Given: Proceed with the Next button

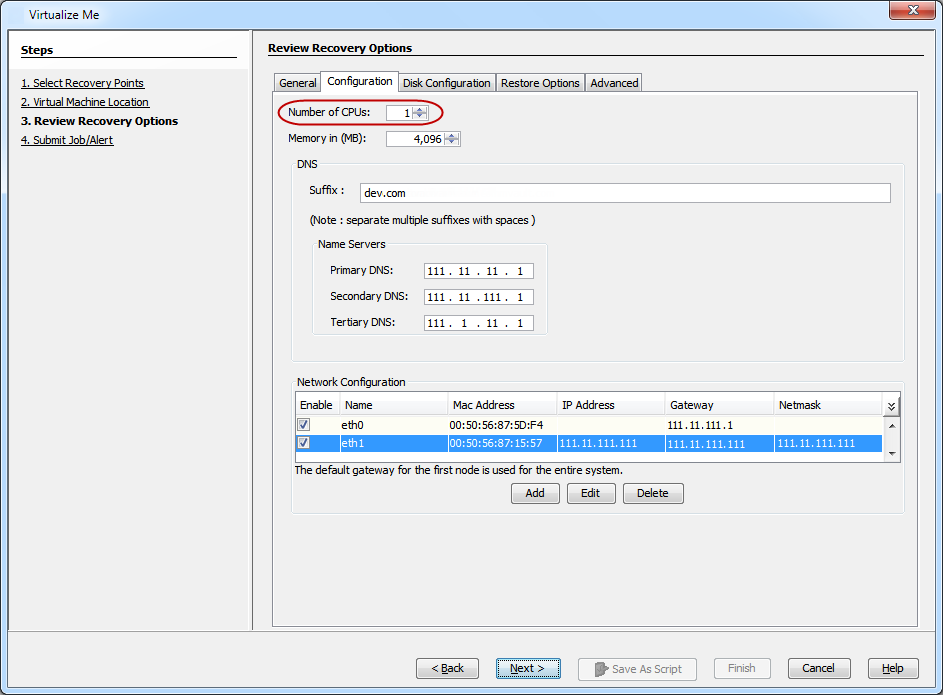Looking at the screenshot, I should point(527,668).
